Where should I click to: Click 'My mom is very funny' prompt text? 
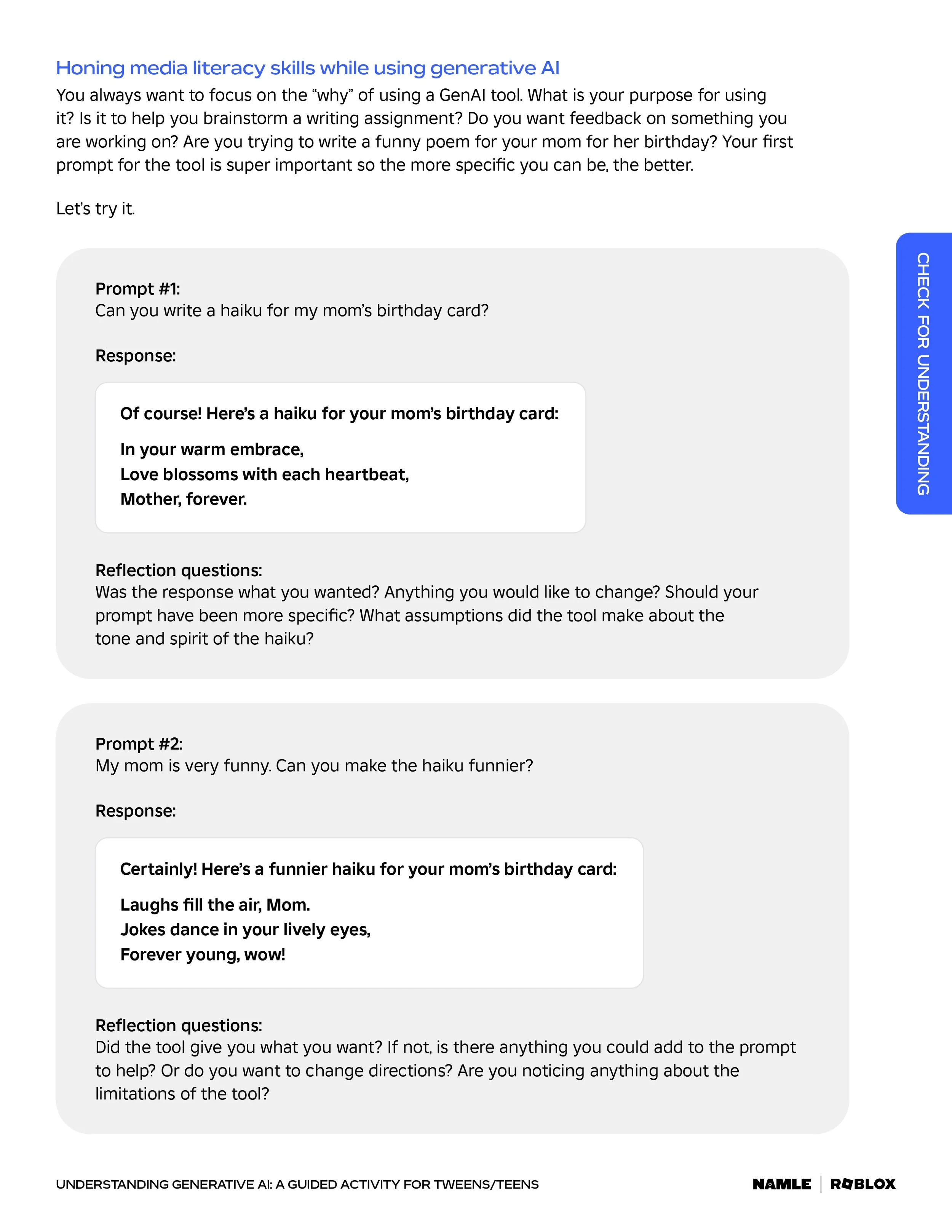coord(314,766)
